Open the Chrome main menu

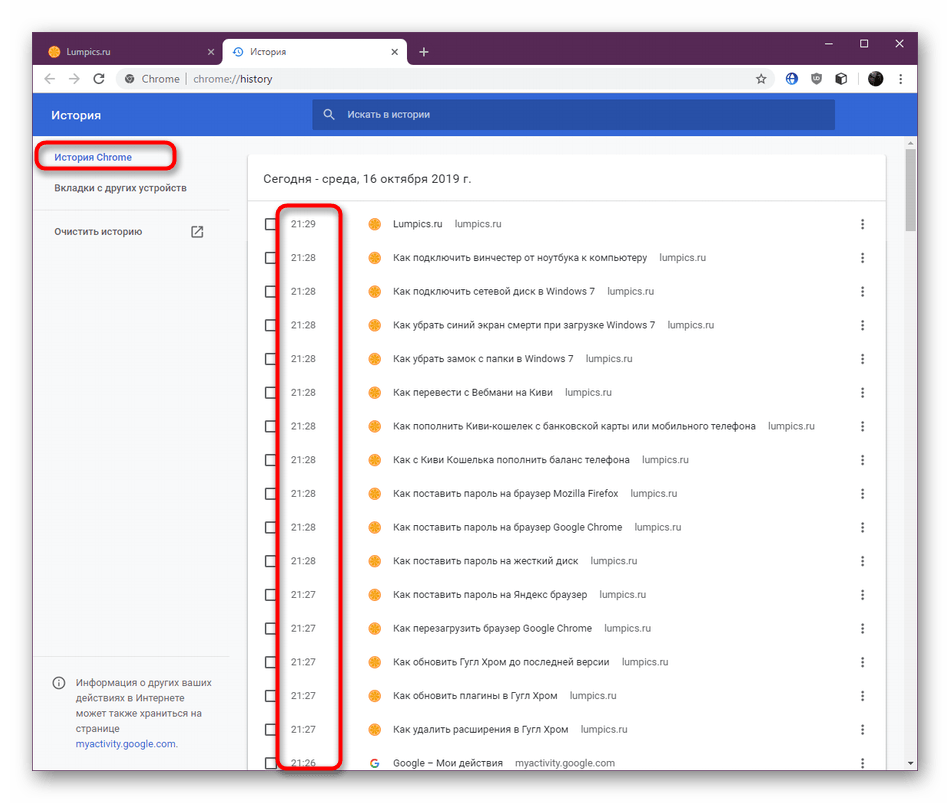click(901, 79)
